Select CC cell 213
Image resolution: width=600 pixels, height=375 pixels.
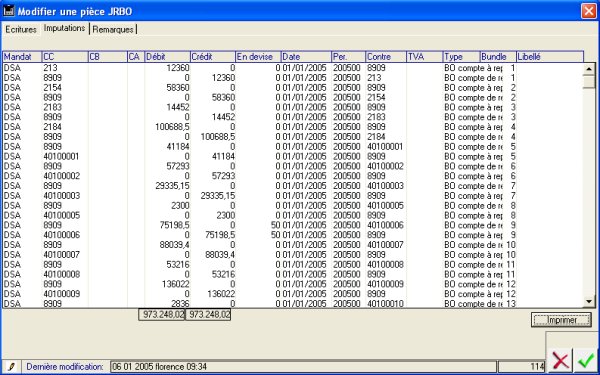click(x=51, y=68)
